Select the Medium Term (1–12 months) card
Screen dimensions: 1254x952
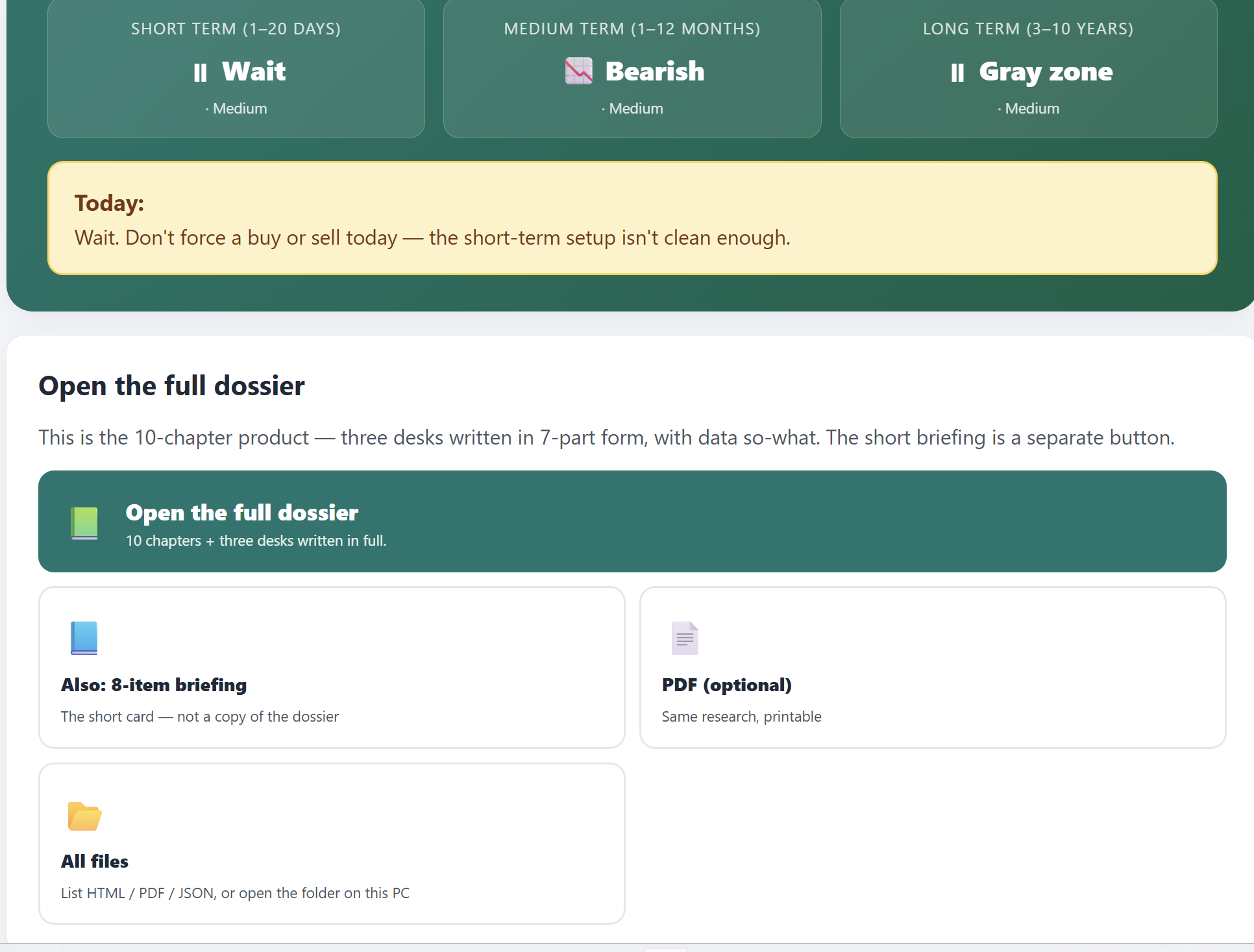pyautogui.click(x=632, y=68)
